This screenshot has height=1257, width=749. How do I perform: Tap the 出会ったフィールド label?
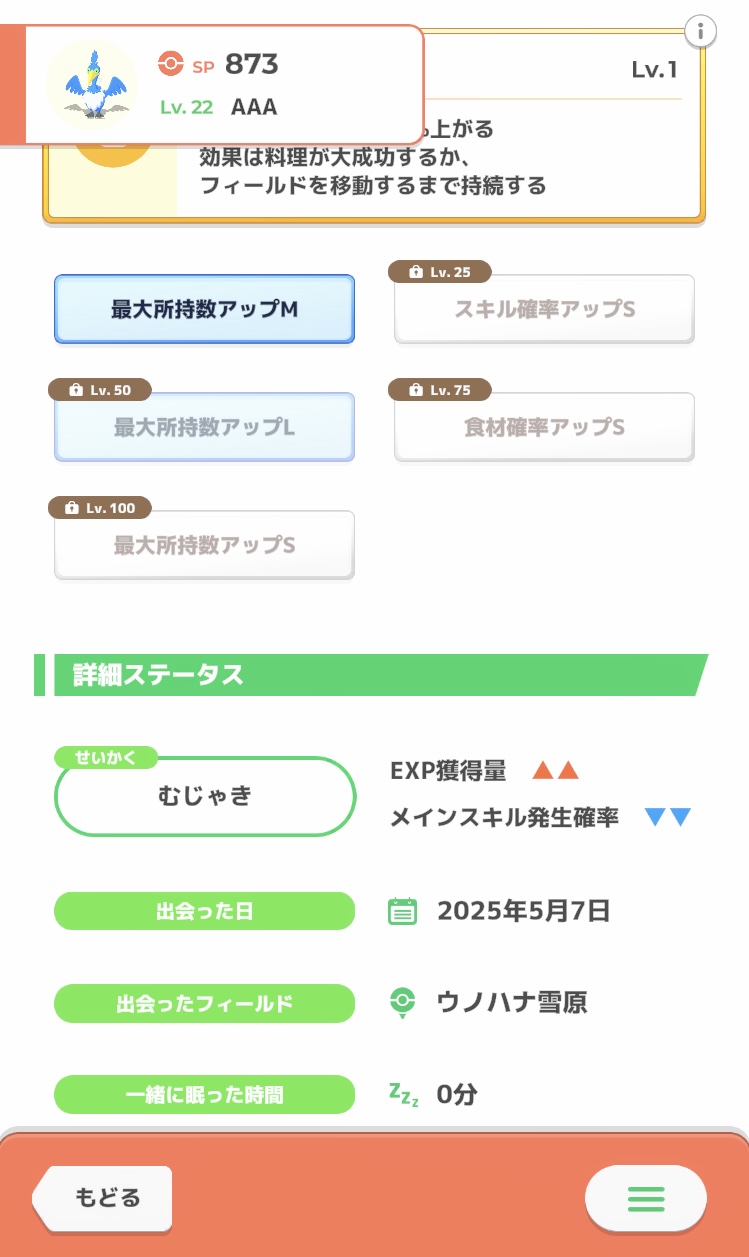point(204,1003)
